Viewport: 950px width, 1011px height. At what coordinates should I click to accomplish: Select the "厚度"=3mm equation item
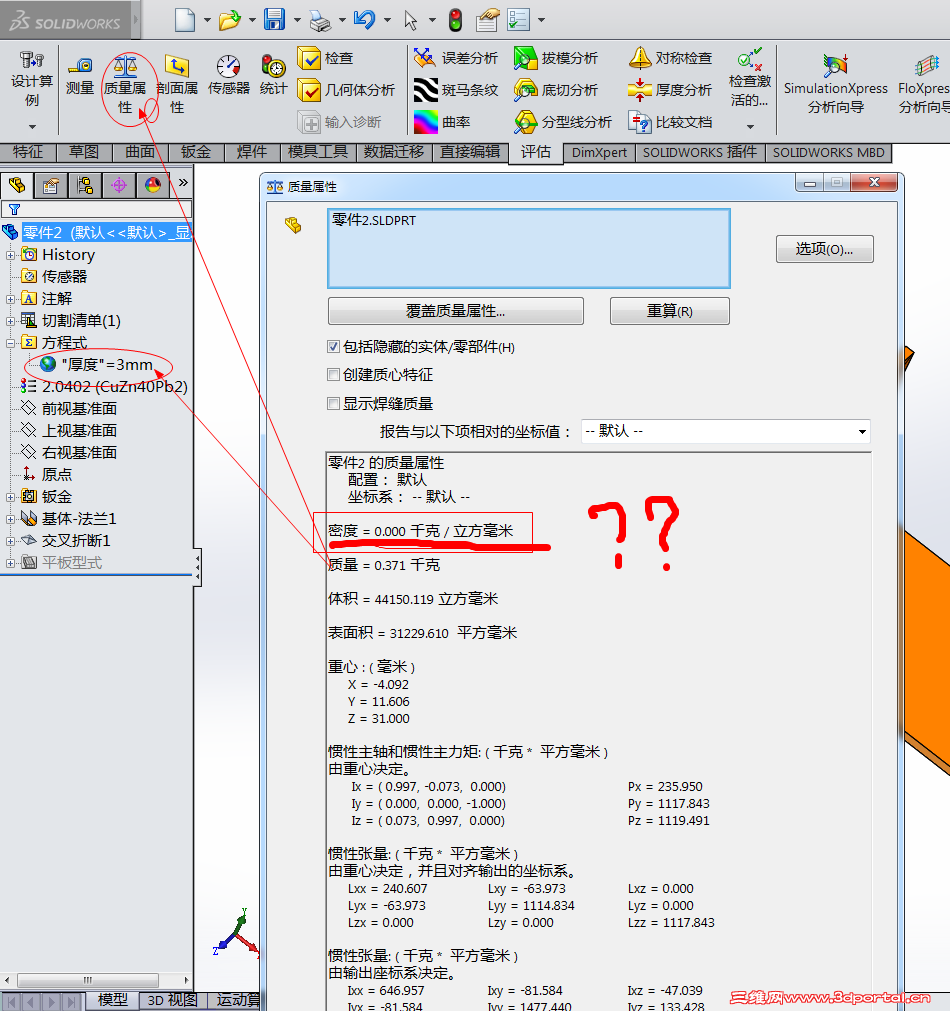97,365
